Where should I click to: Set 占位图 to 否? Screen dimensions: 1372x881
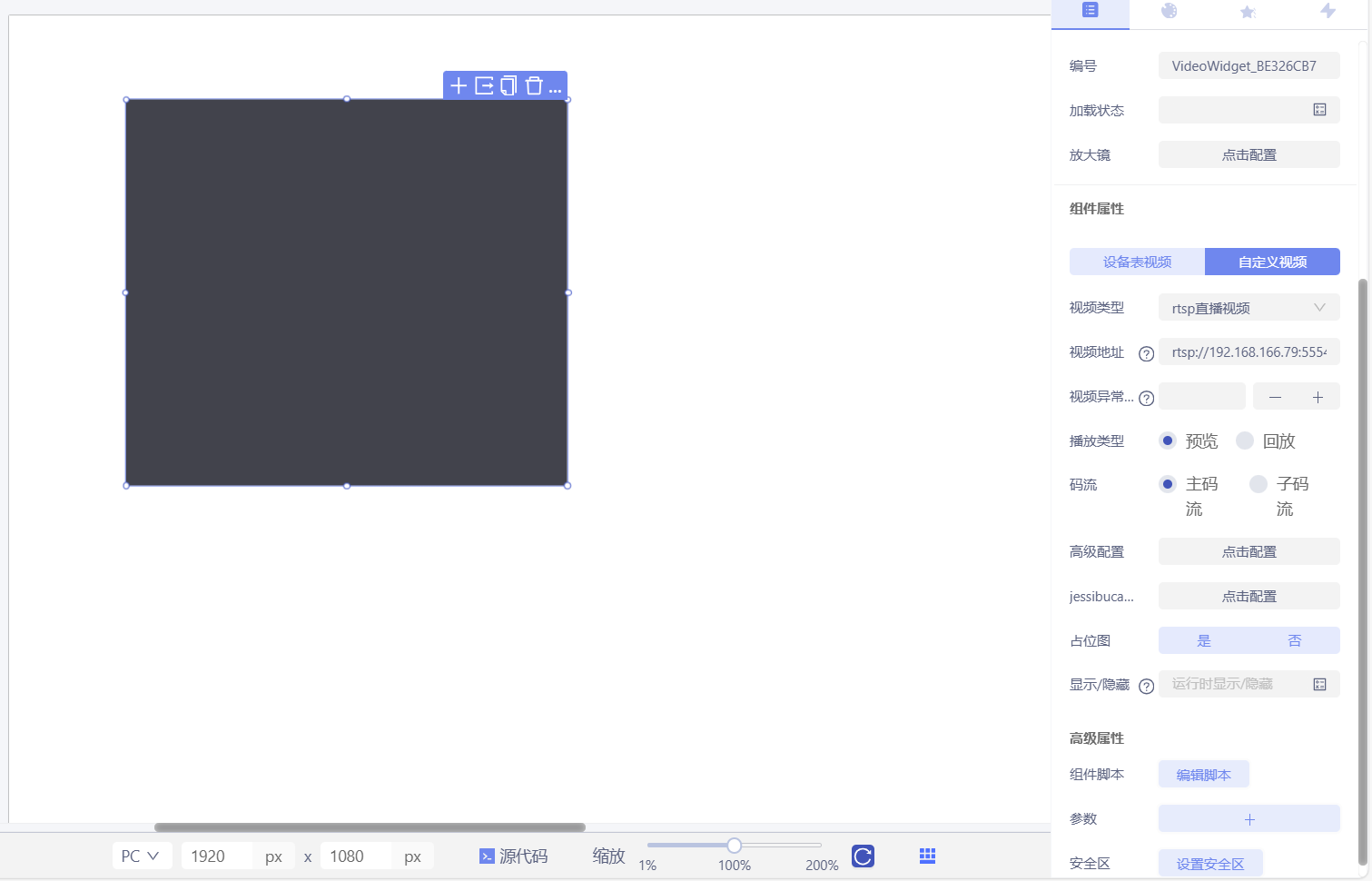(1294, 640)
